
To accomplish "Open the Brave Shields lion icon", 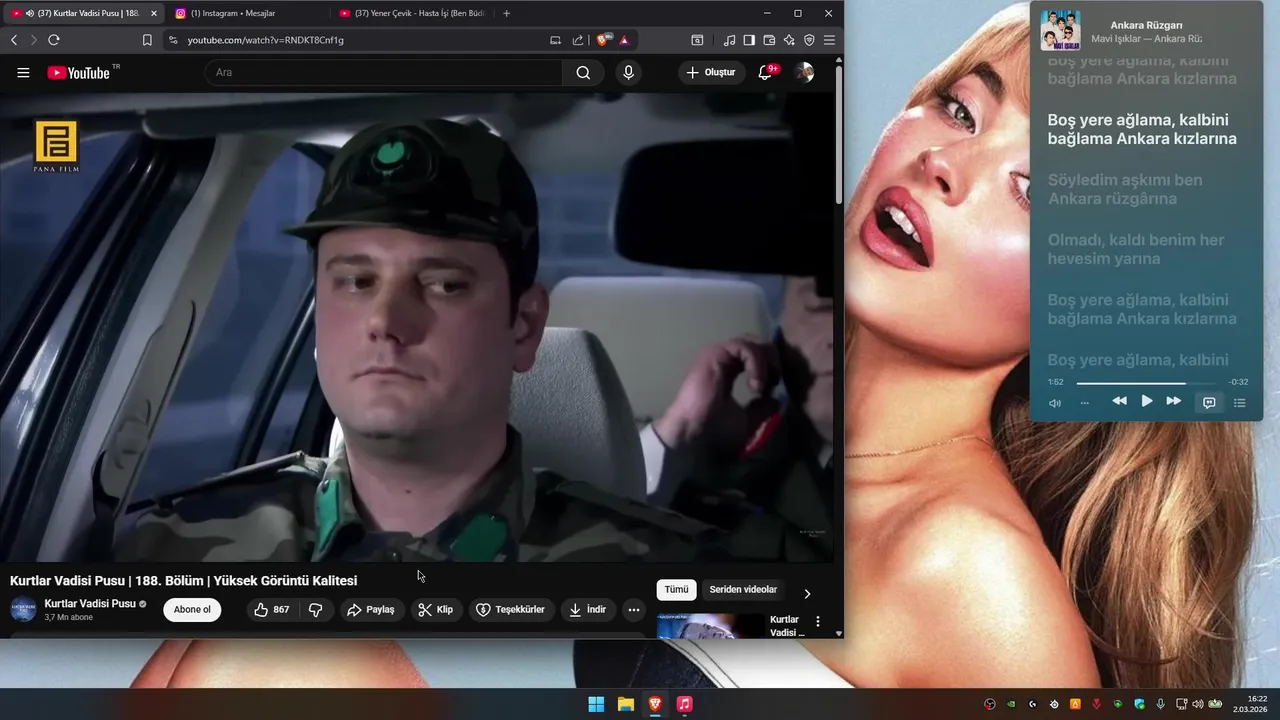I will pyautogui.click(x=603, y=40).
